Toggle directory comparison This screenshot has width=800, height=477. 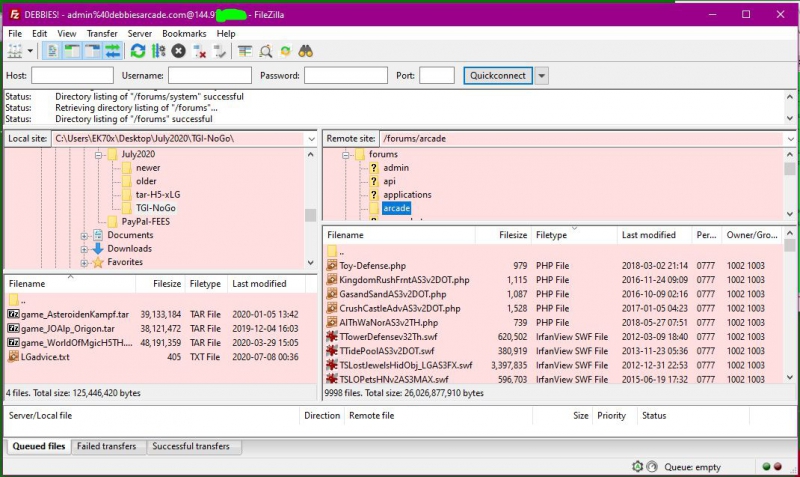(265, 51)
